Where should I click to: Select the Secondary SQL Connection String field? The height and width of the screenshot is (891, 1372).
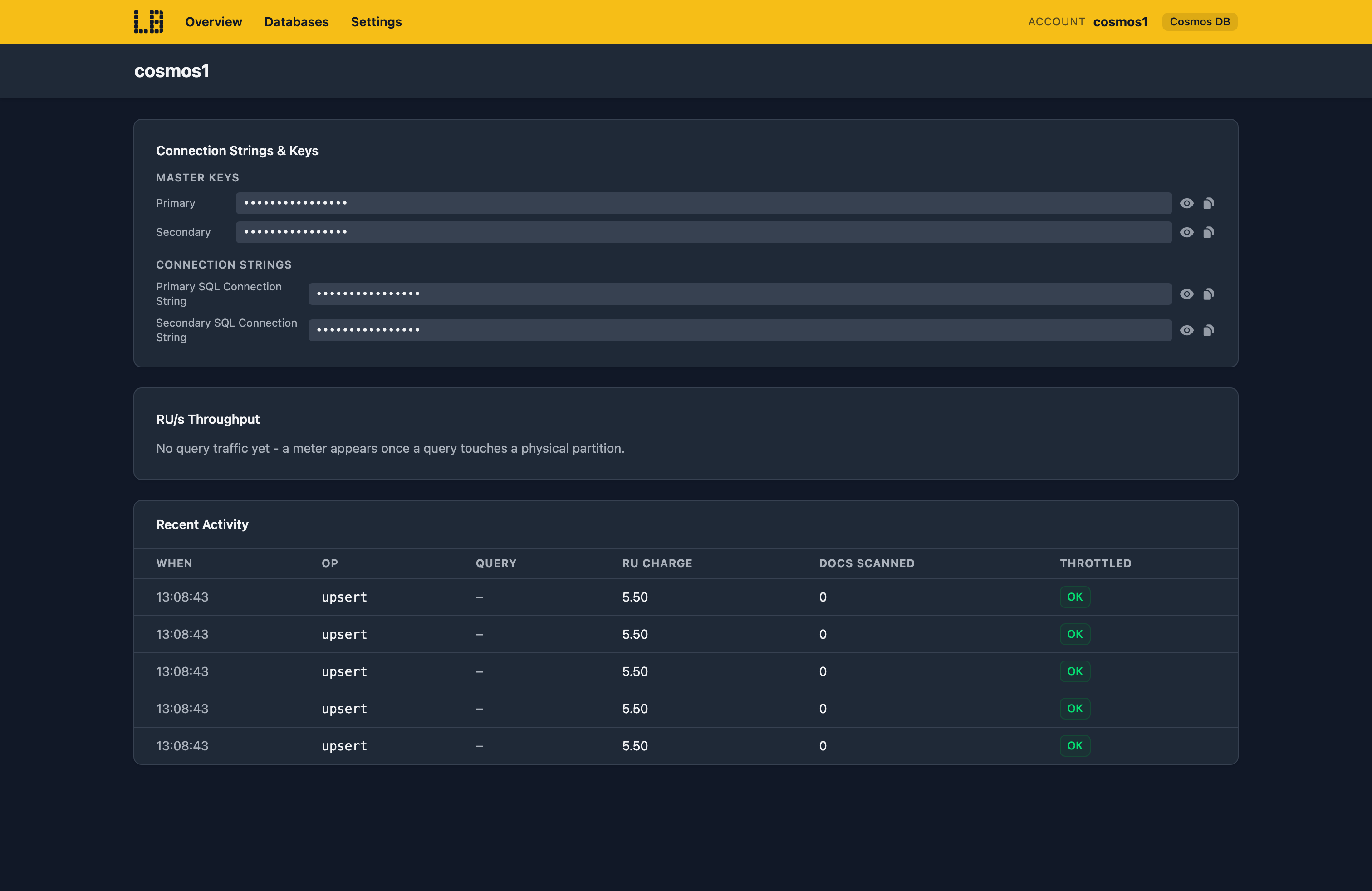(740, 330)
